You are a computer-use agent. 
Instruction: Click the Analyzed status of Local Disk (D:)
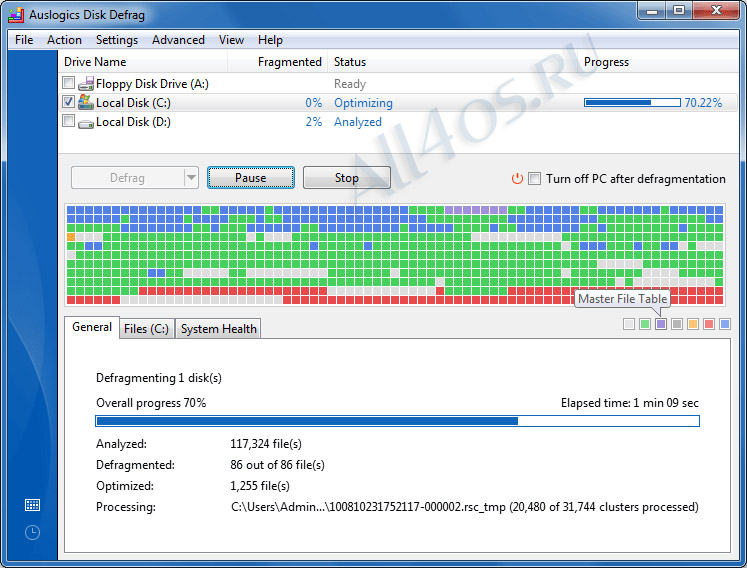click(x=358, y=122)
